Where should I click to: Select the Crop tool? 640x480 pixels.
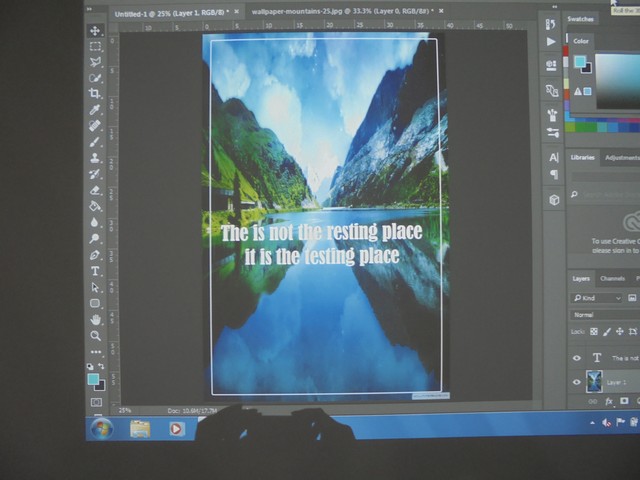[x=96, y=94]
